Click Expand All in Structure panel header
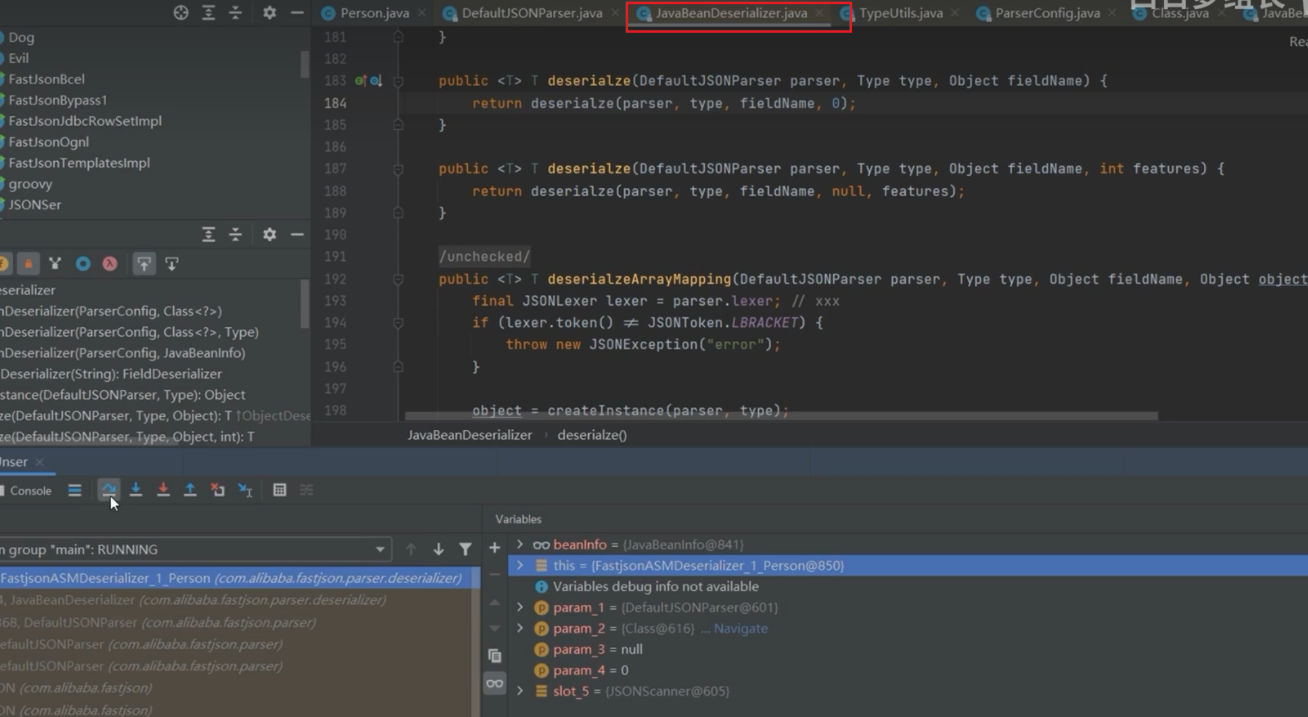 (209, 234)
